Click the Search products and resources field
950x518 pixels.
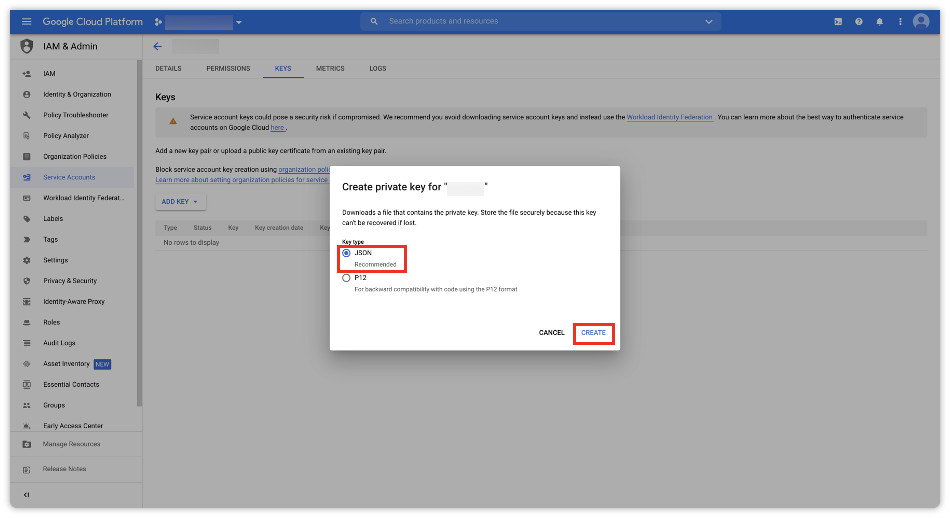(x=539, y=21)
